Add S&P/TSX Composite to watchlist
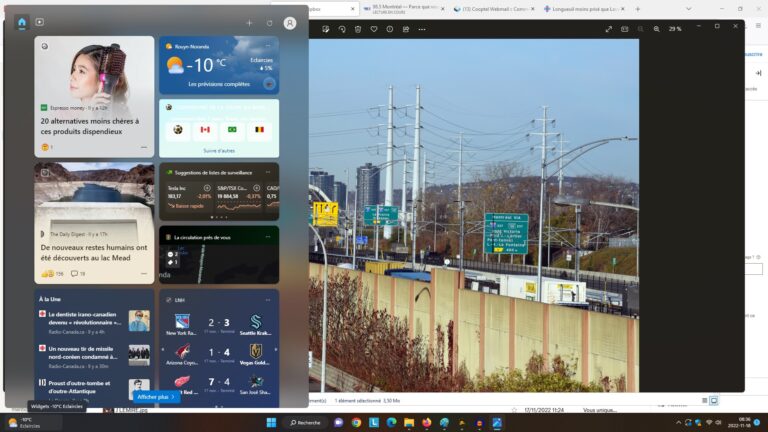768x432 pixels. (x=255, y=187)
